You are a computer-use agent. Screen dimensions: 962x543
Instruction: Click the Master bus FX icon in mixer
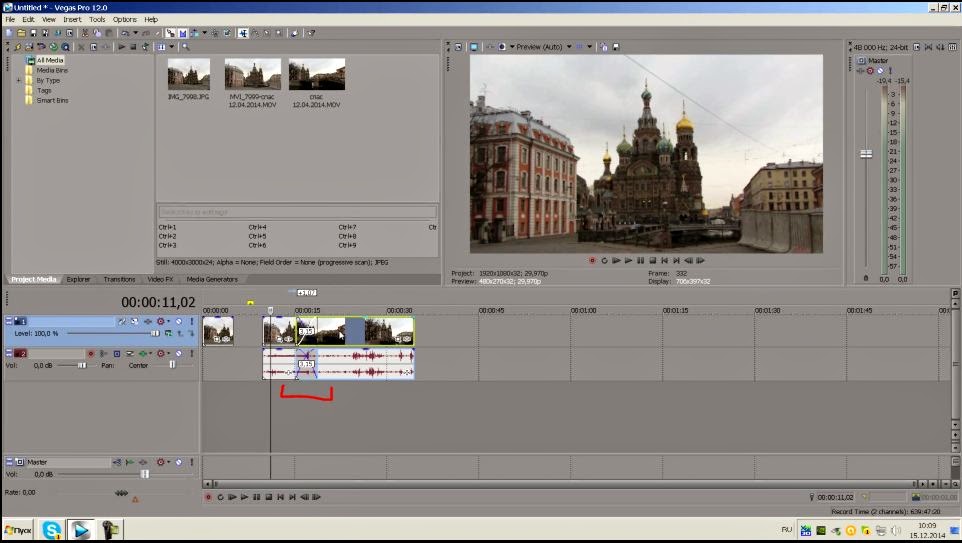[x=860, y=71]
